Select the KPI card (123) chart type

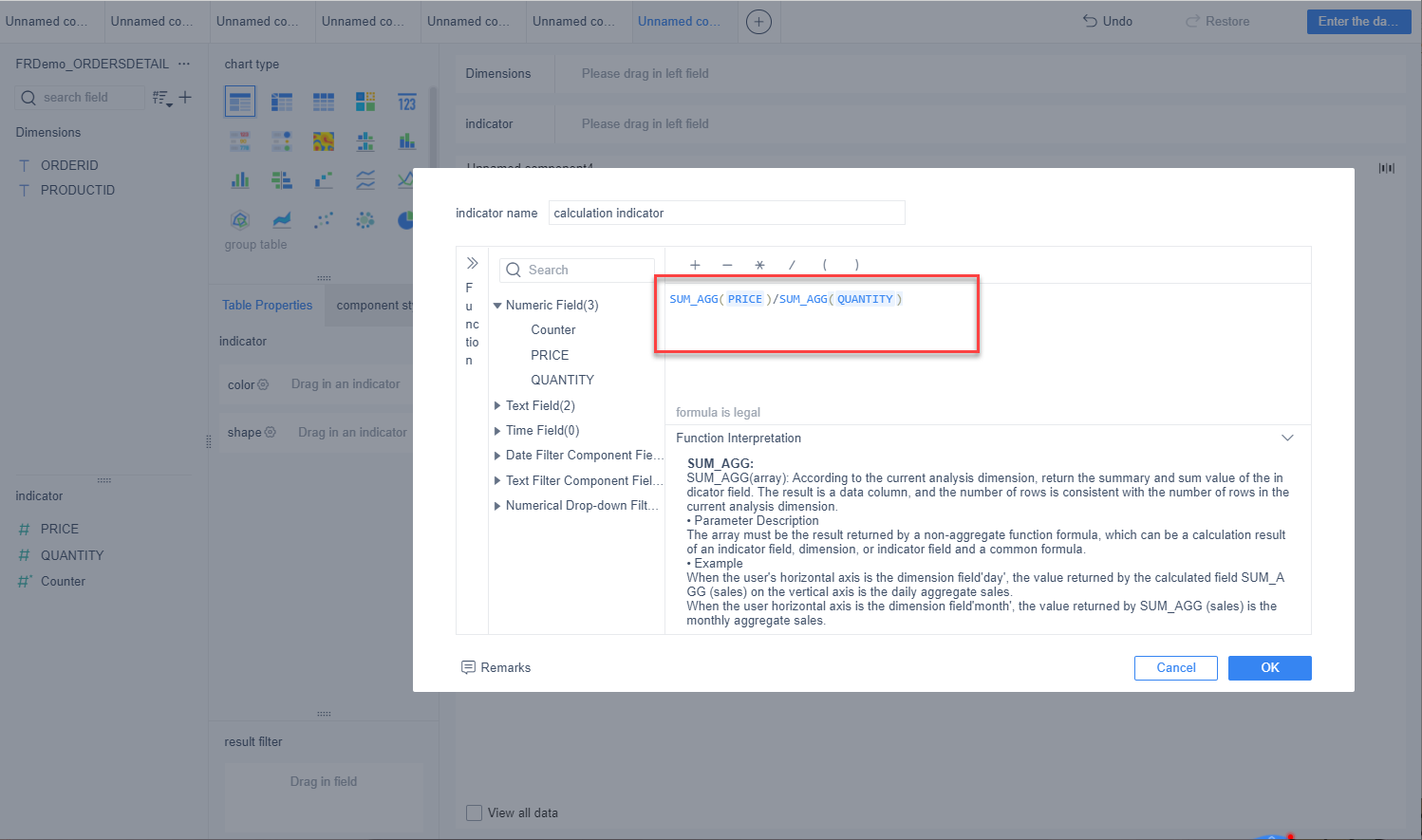(407, 101)
